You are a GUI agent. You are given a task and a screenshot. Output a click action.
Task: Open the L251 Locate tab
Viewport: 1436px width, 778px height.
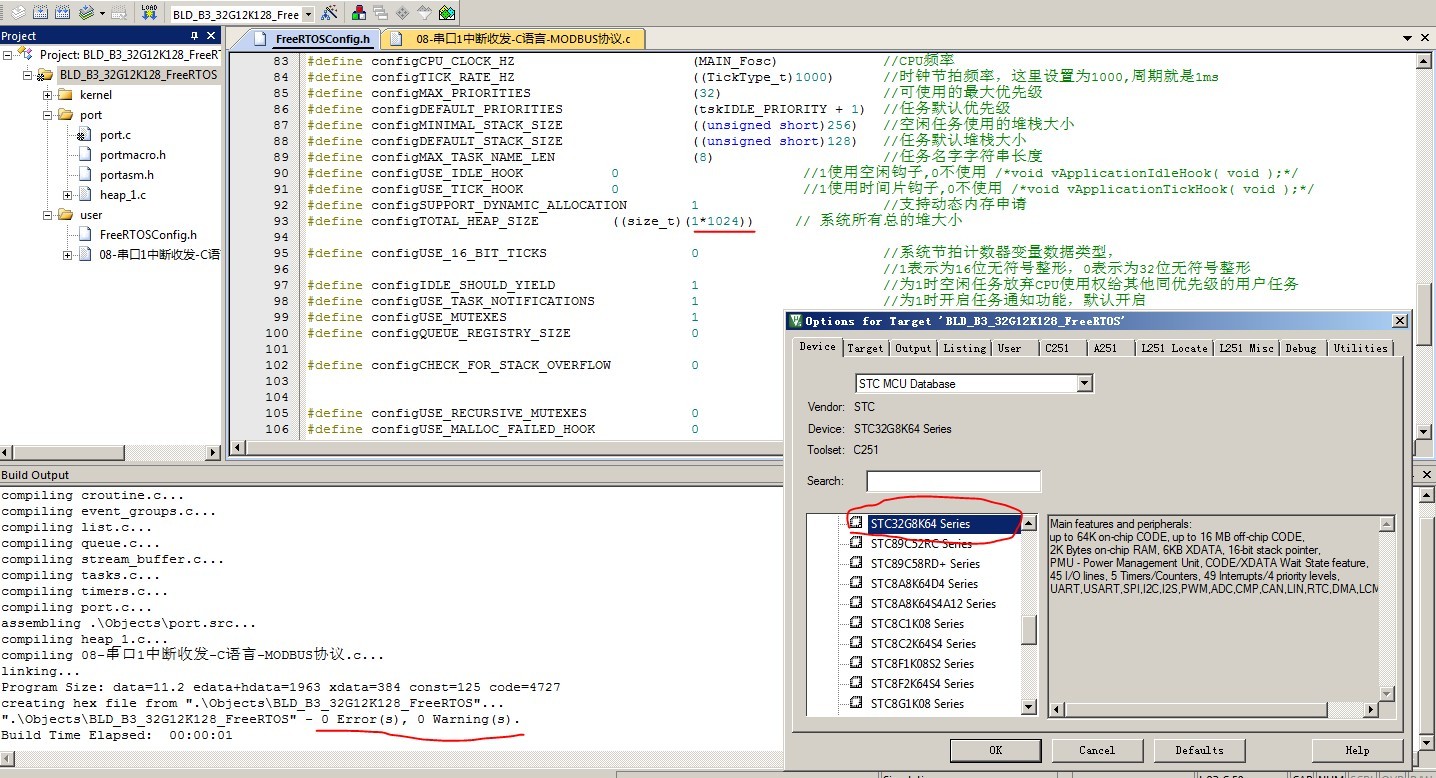coord(1175,348)
